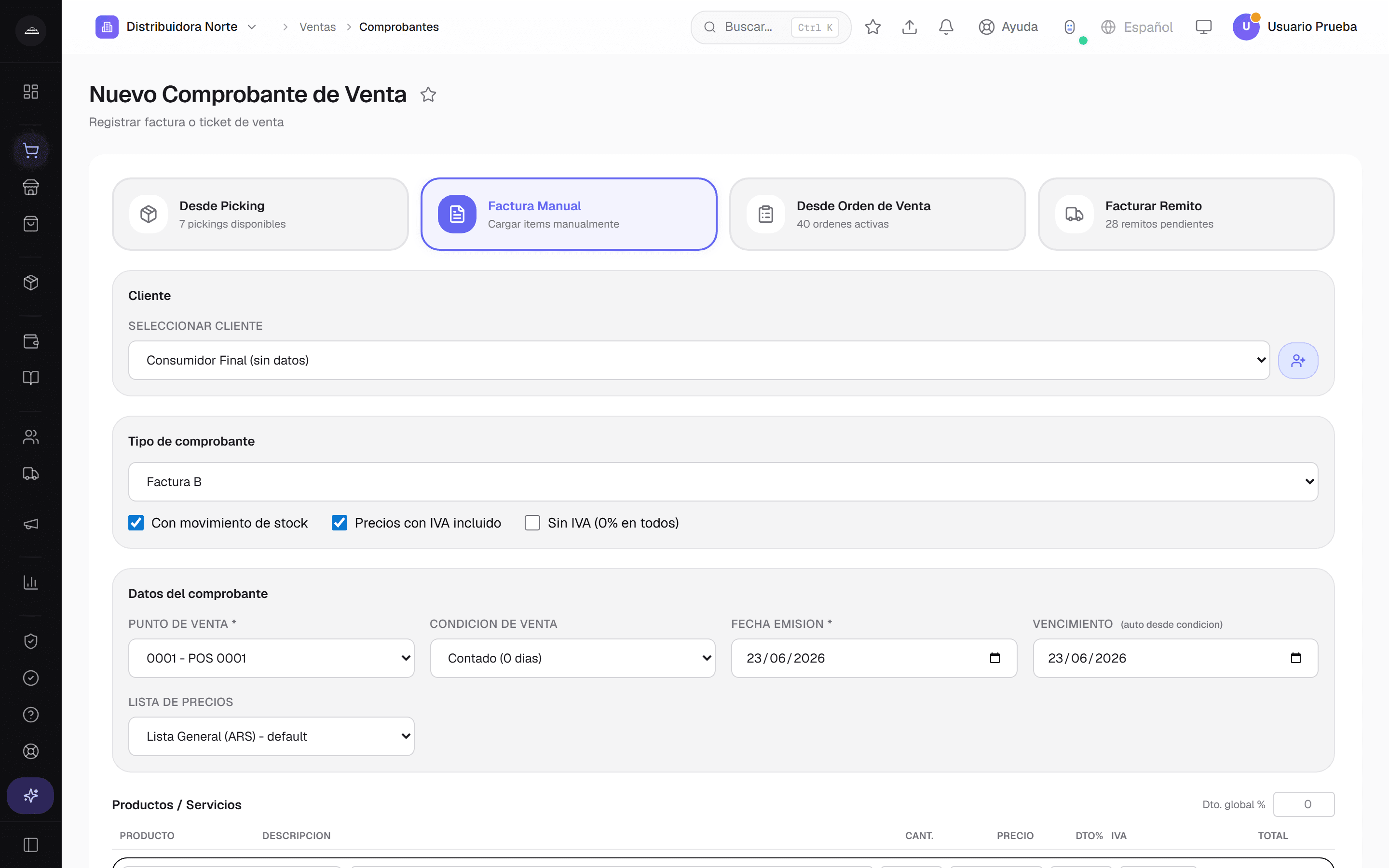Viewport: 1389px width, 868px height.
Task: Open the Punto de Venta dropdown
Action: pyautogui.click(x=271, y=658)
